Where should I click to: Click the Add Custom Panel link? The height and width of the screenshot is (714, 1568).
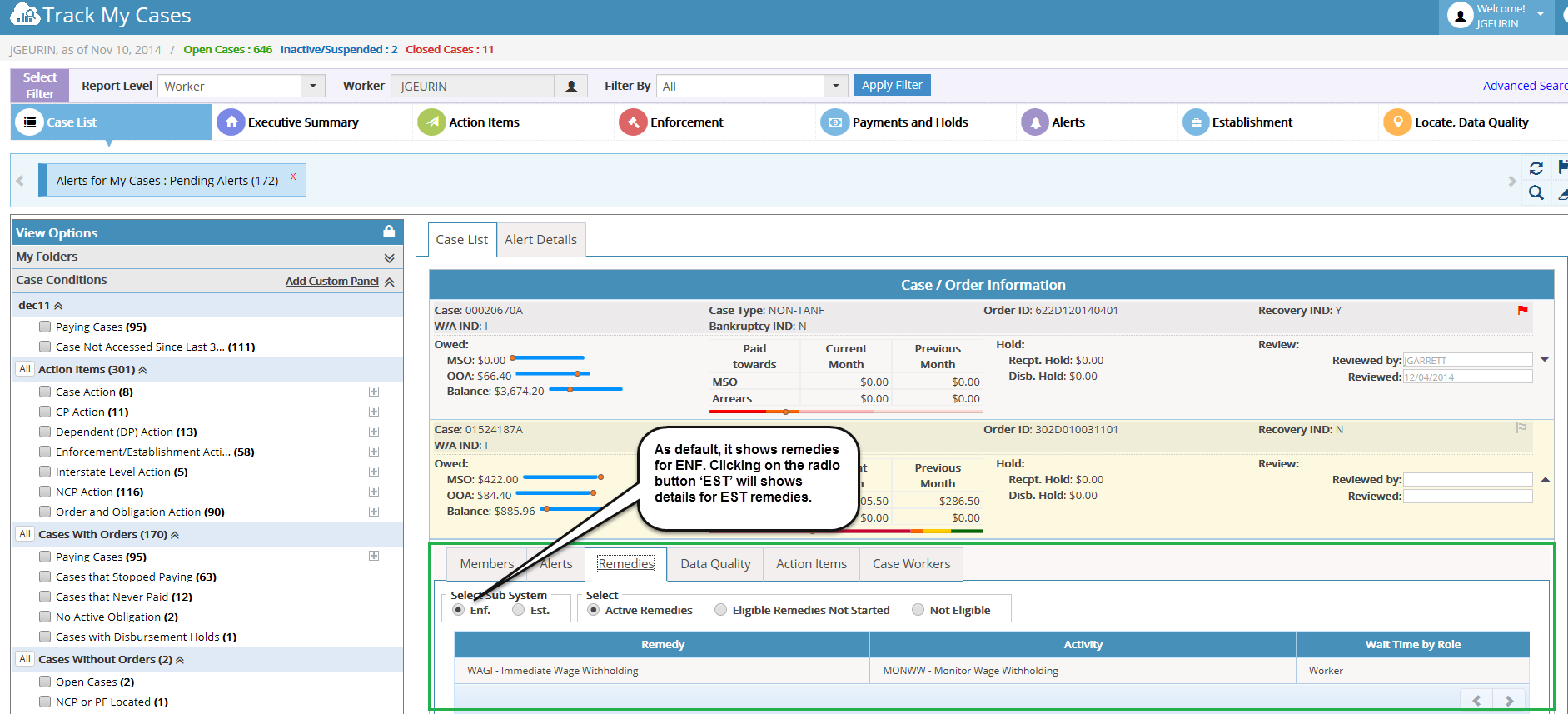331,282
